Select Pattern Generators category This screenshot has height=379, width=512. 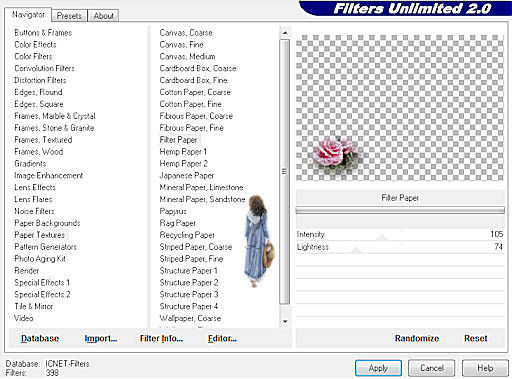(x=46, y=247)
